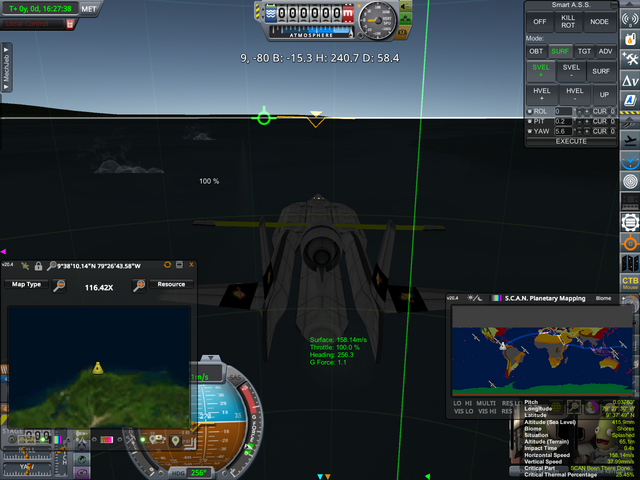The width and height of the screenshot is (640, 480).
Task: Select ADV mode in Smart A.S.S.
Action: [x=606, y=51]
